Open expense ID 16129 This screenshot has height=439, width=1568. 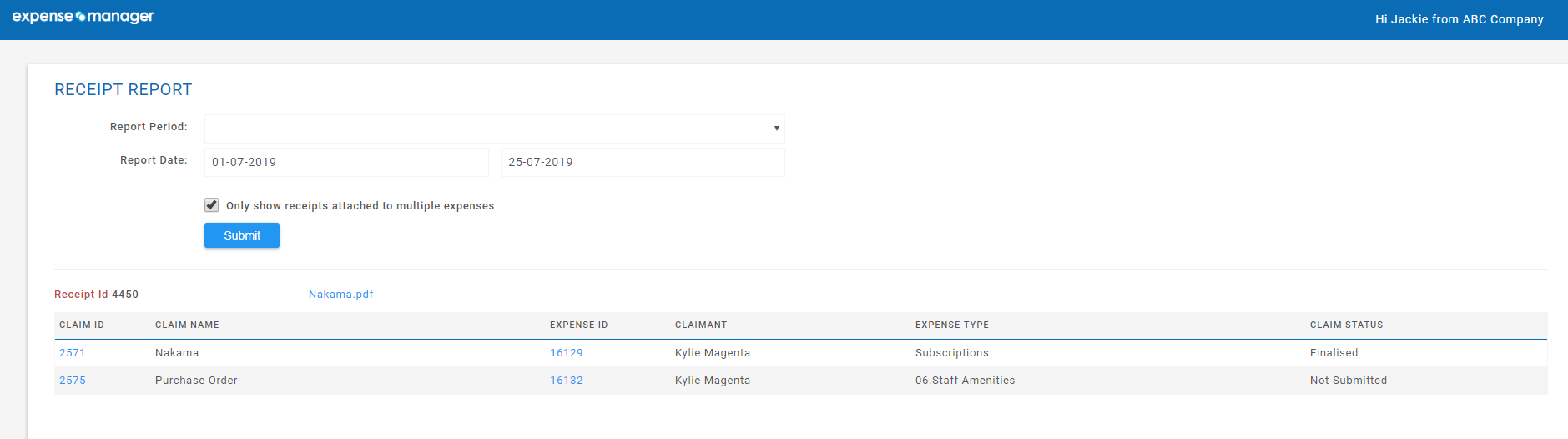pyautogui.click(x=567, y=353)
